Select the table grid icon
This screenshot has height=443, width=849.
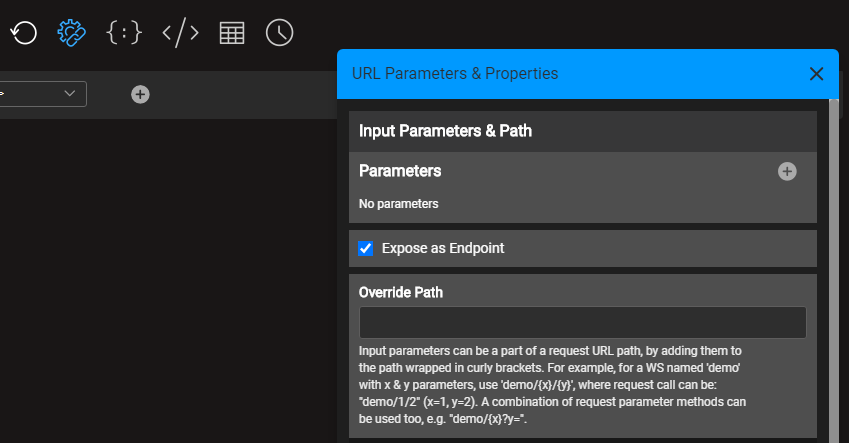pos(232,33)
